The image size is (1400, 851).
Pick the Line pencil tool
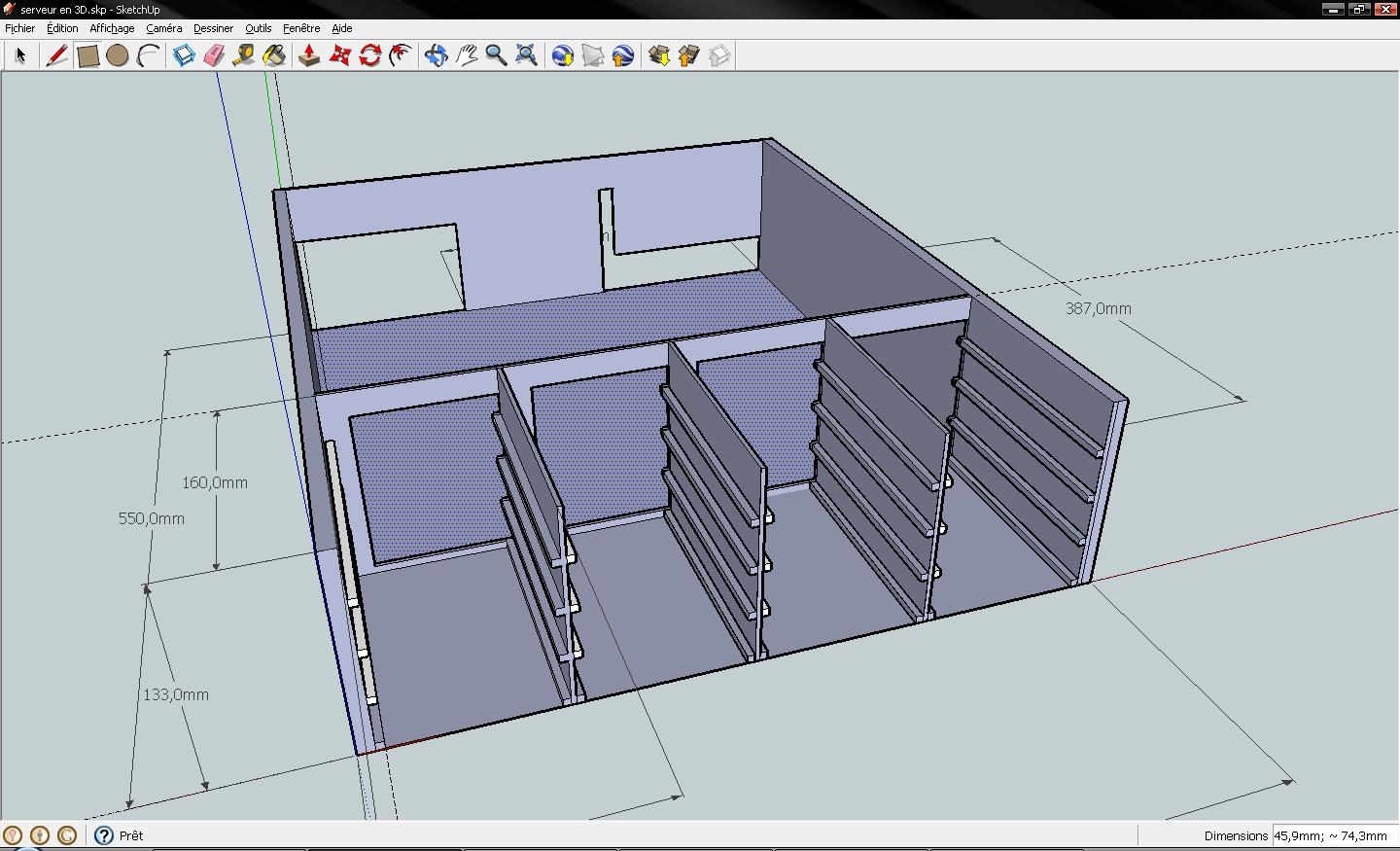tap(57, 55)
